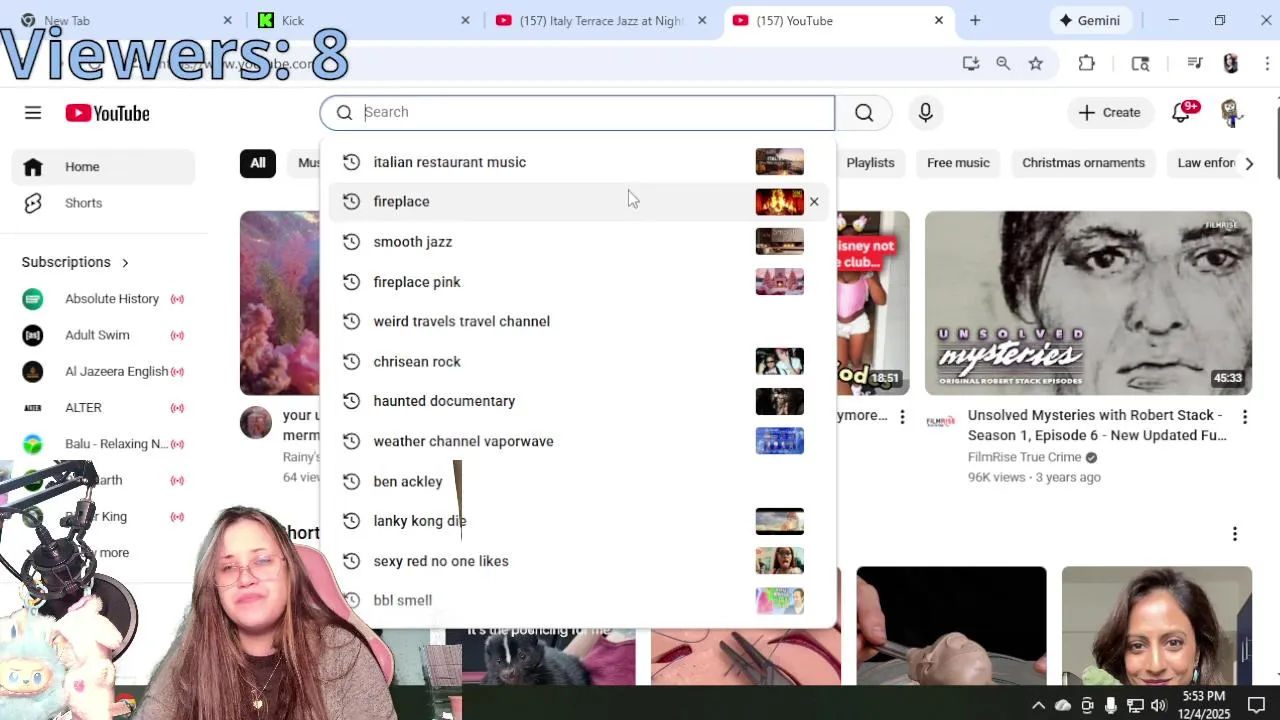Click the install app icon in address bar
The height and width of the screenshot is (720, 1280).
[970, 63]
